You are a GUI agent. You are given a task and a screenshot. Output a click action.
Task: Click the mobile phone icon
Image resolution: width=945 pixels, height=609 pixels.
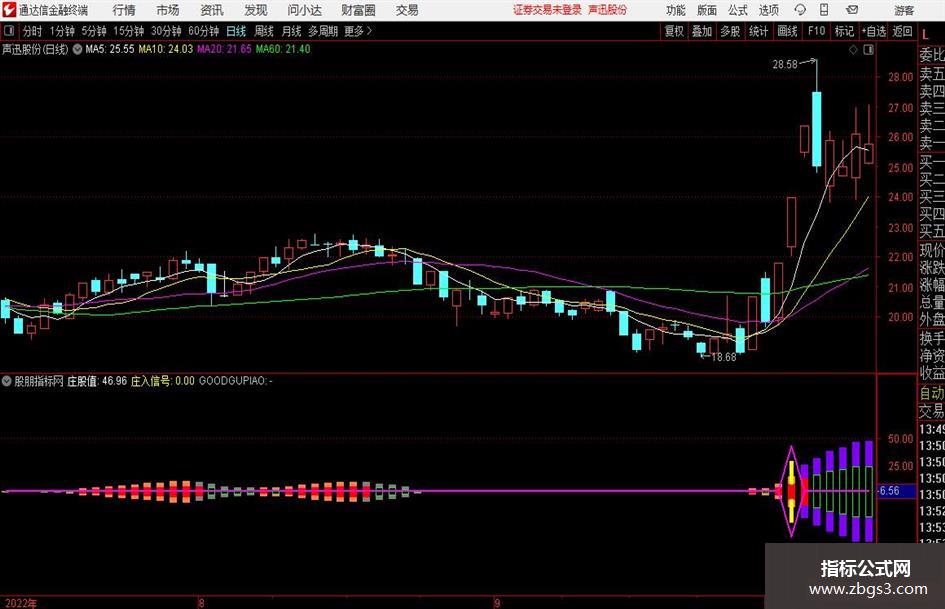[824, 10]
